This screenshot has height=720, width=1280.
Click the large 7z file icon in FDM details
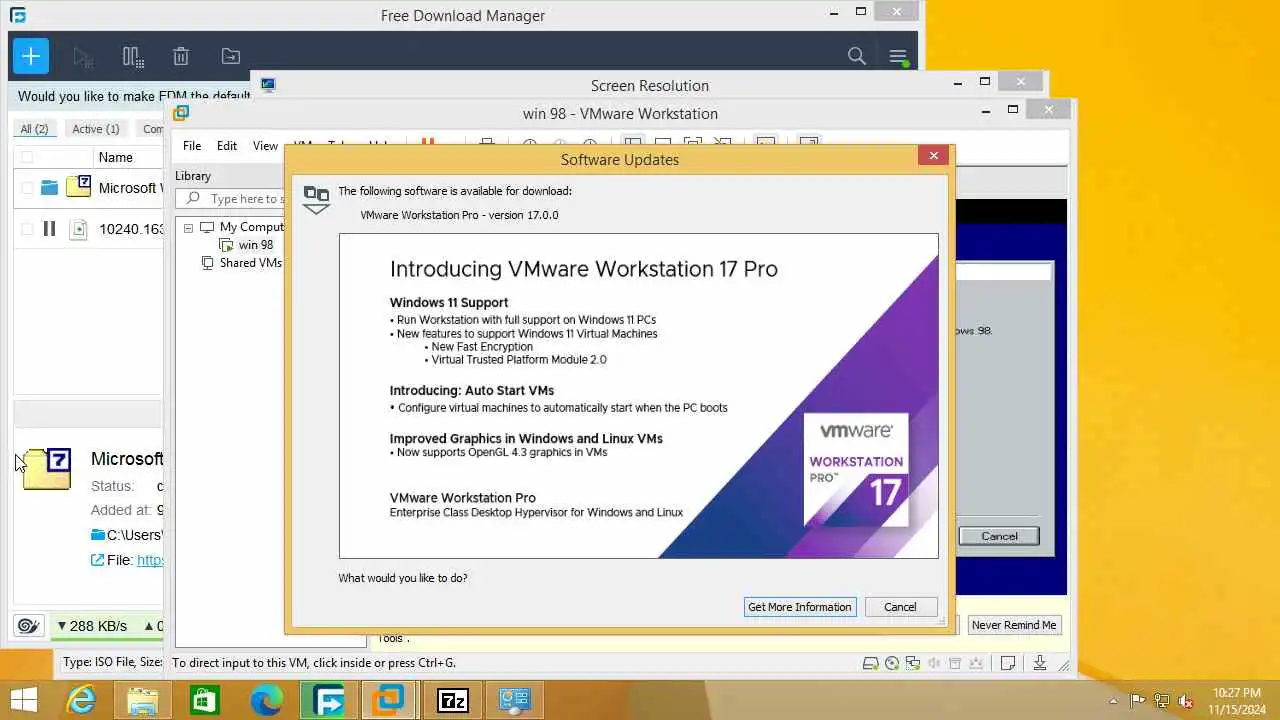47,469
